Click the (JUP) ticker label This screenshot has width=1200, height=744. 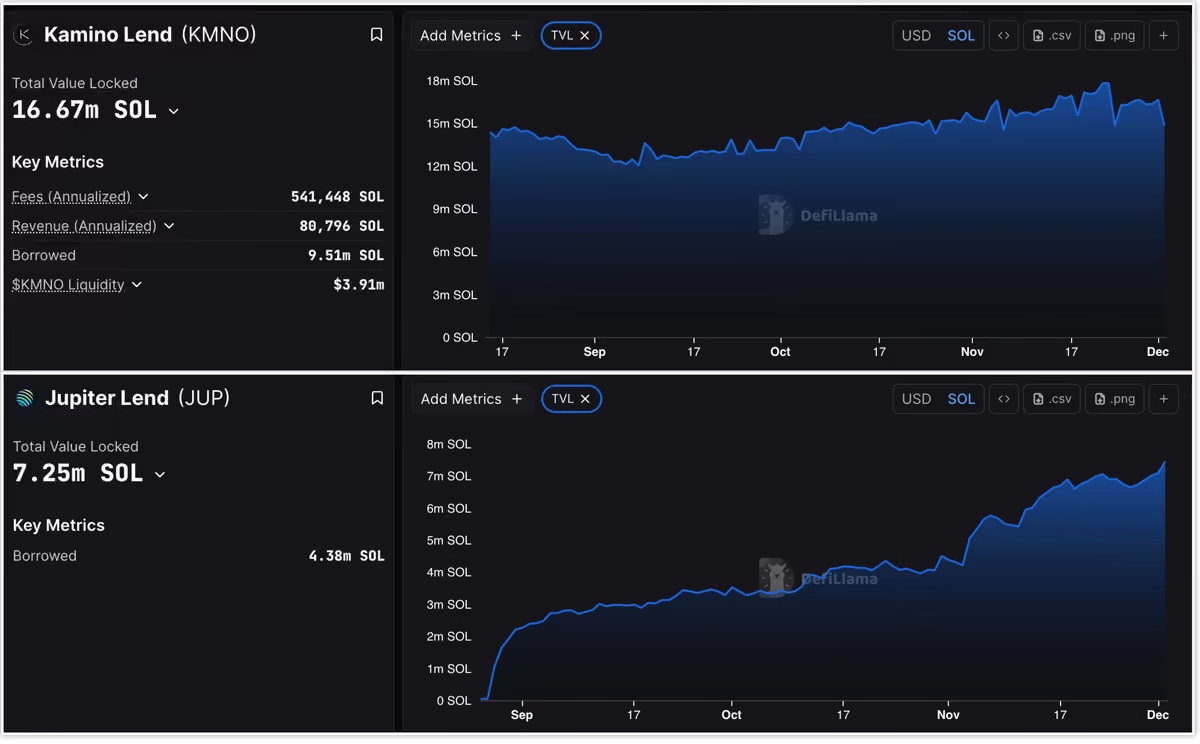pyautogui.click(x=204, y=398)
